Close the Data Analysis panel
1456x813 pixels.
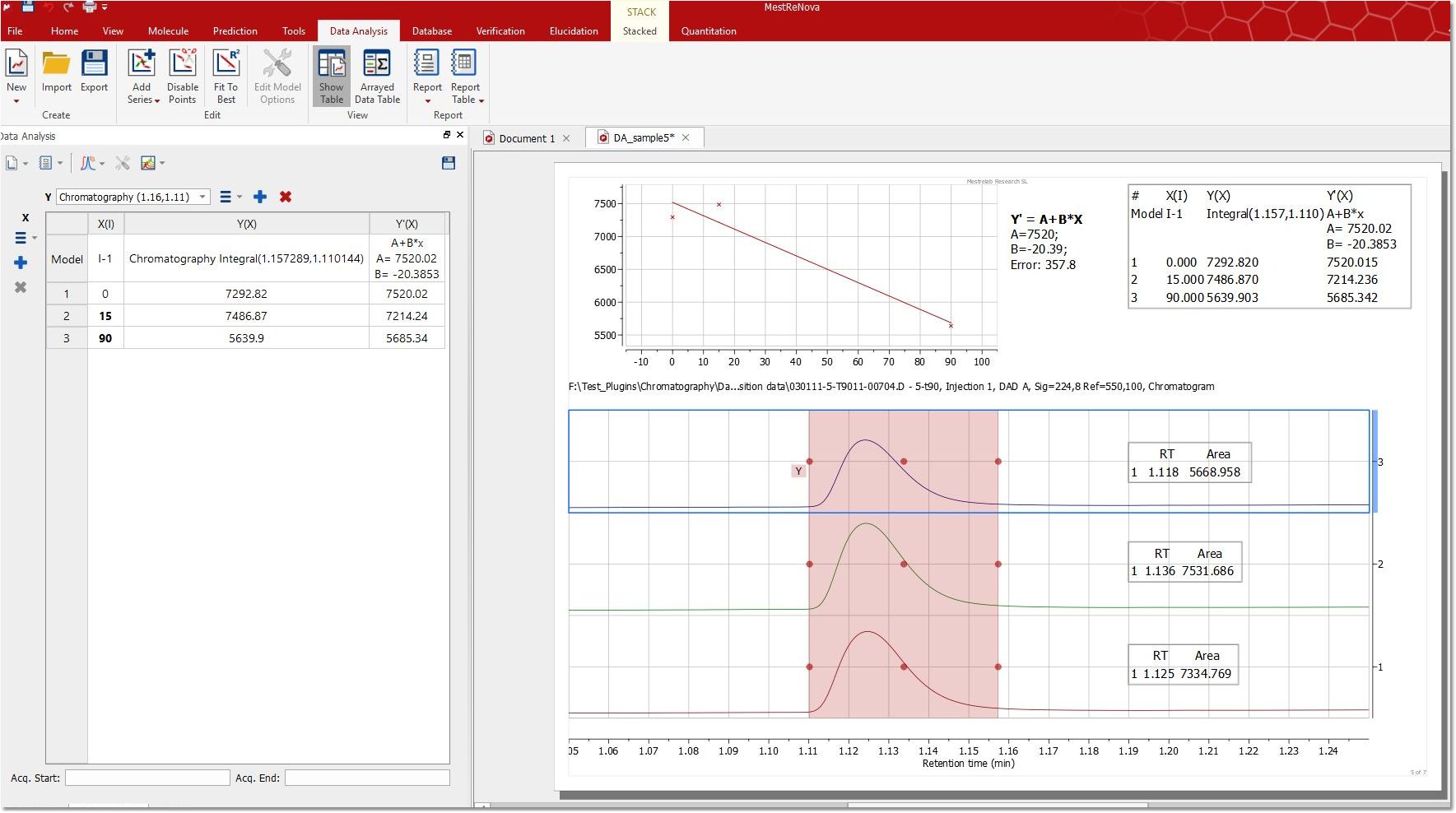click(x=460, y=135)
